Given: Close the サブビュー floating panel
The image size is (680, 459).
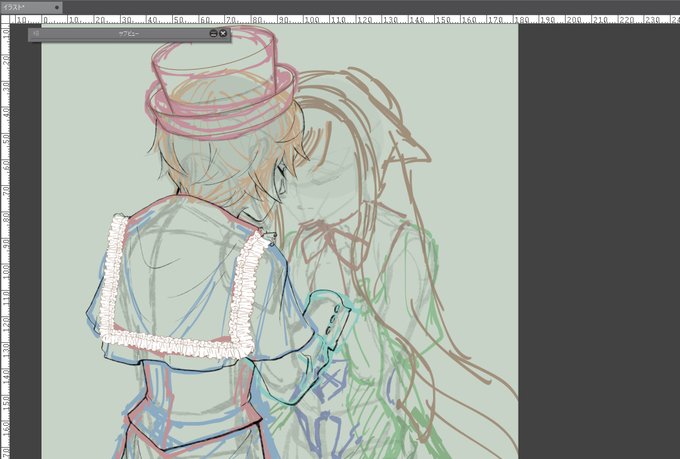Looking at the screenshot, I should click(x=223, y=33).
